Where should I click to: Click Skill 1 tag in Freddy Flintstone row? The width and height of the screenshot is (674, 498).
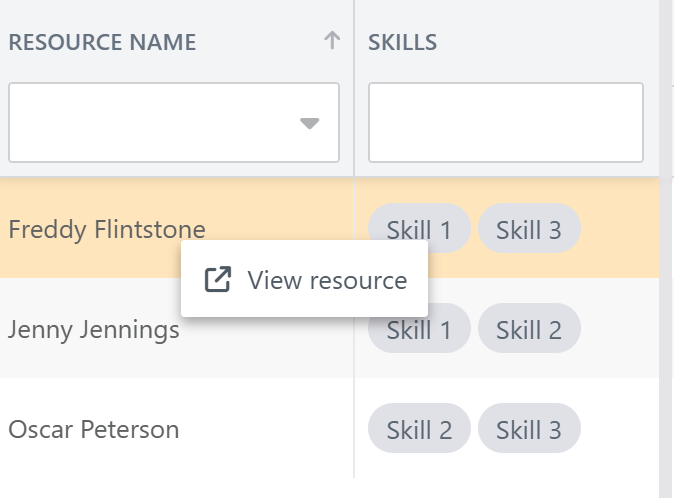[419, 229]
